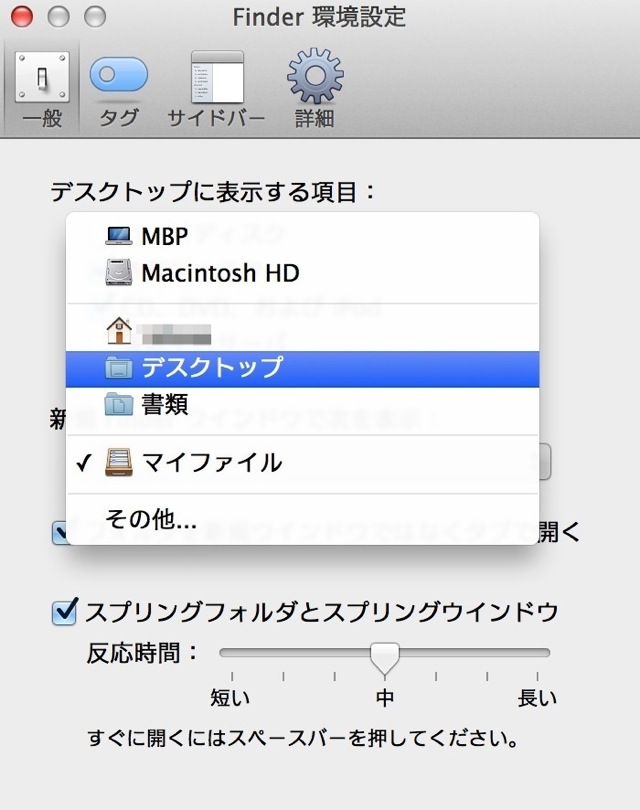Viewport: 640px width, 810px height.
Task: Choose MBP from the popup menu
Action: click(302, 236)
